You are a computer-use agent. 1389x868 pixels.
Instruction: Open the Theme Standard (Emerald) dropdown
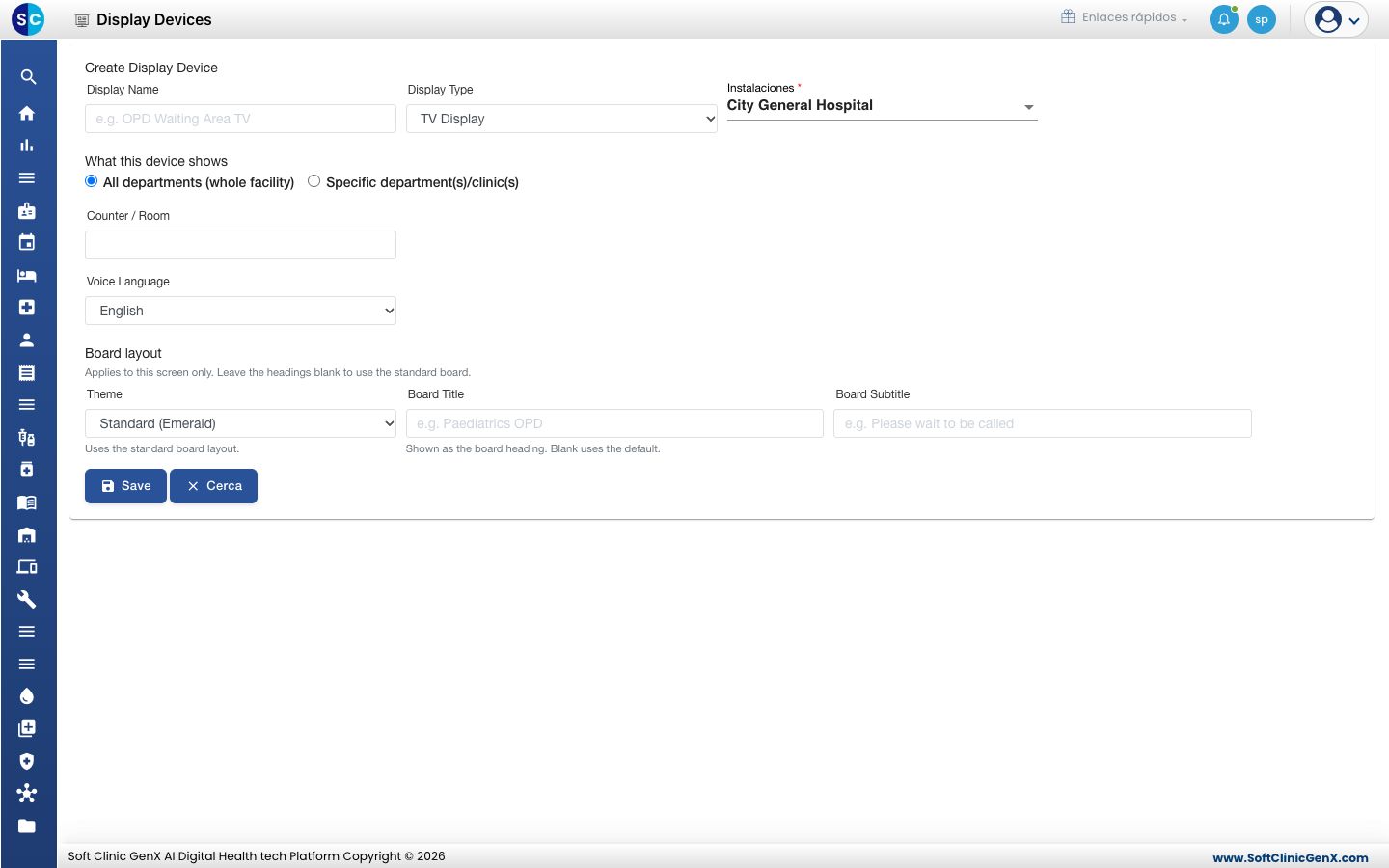(x=240, y=423)
